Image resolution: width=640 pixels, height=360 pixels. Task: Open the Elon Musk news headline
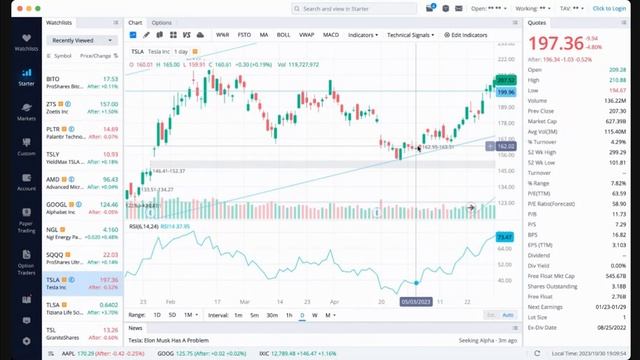pos(169,340)
